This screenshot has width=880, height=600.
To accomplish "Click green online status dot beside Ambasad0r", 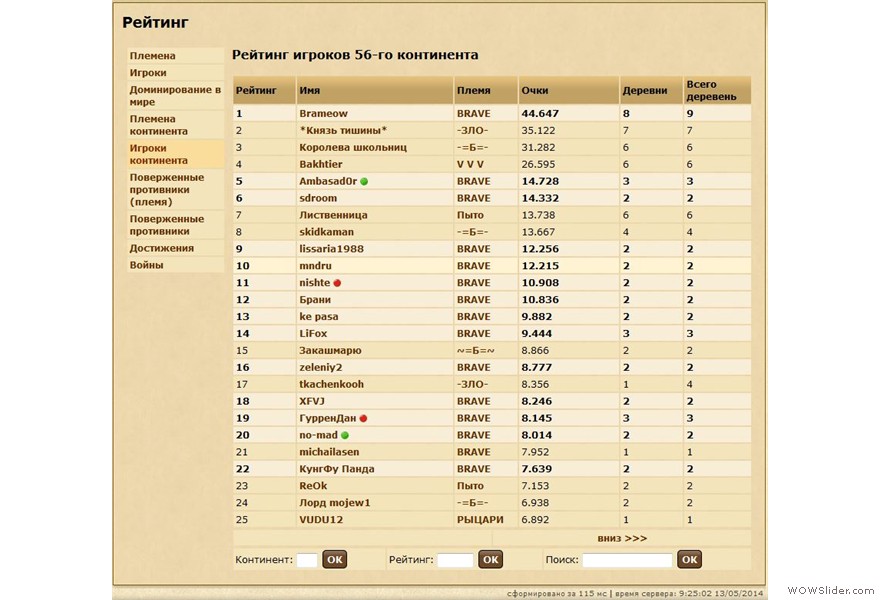I will 364,181.
